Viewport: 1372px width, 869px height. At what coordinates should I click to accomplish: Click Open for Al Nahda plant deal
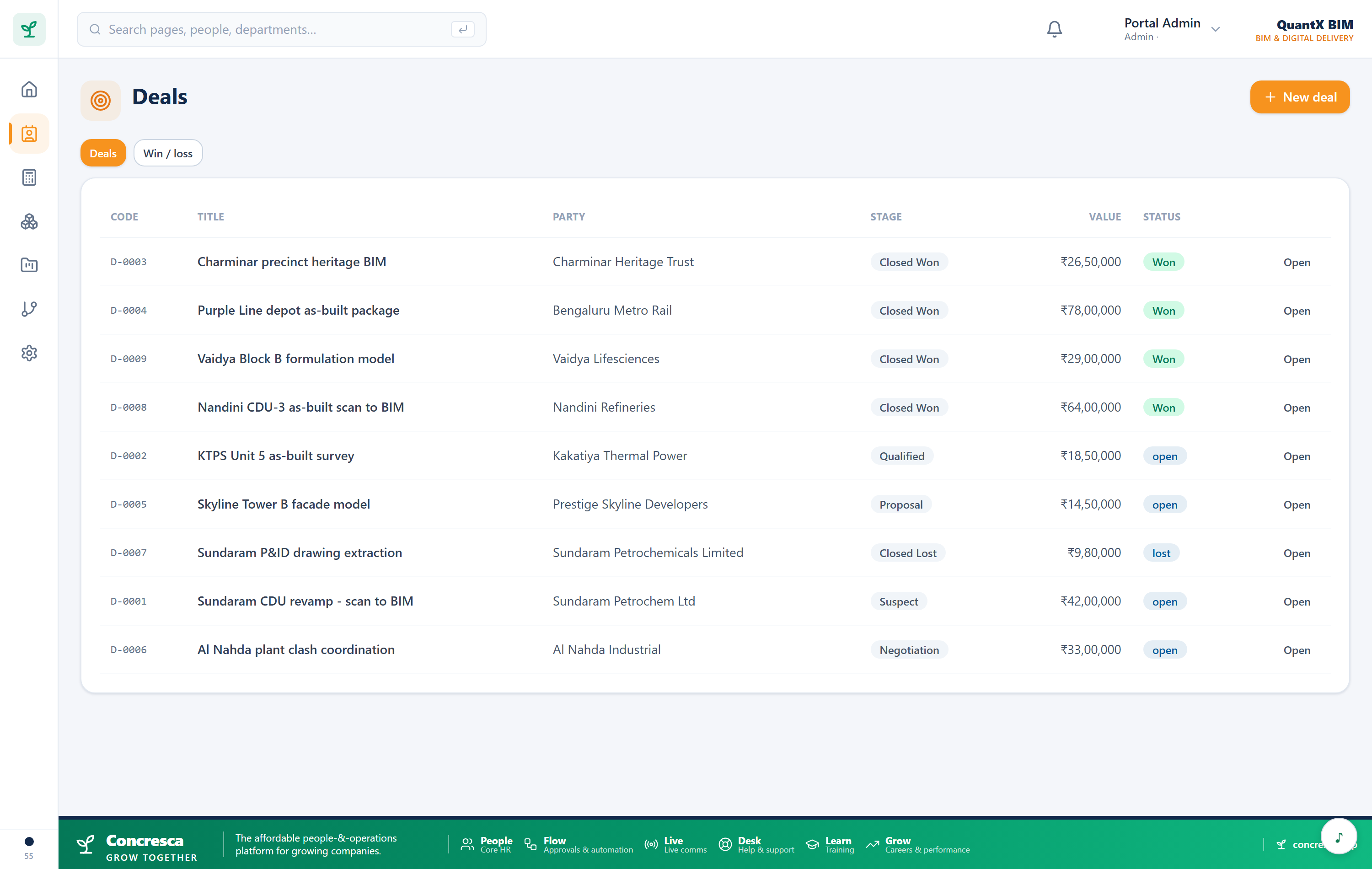(1296, 649)
